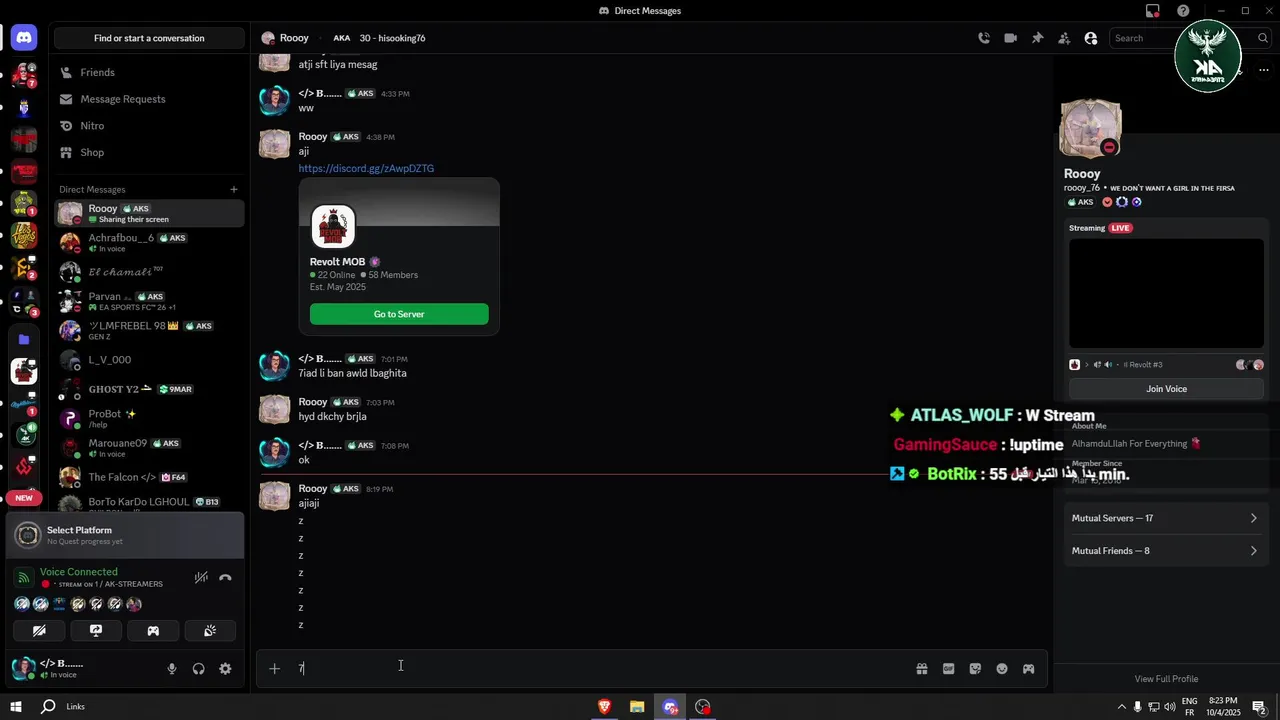This screenshot has width=1280, height=720.
Task: Open DM with ProBot
Action: (149, 418)
